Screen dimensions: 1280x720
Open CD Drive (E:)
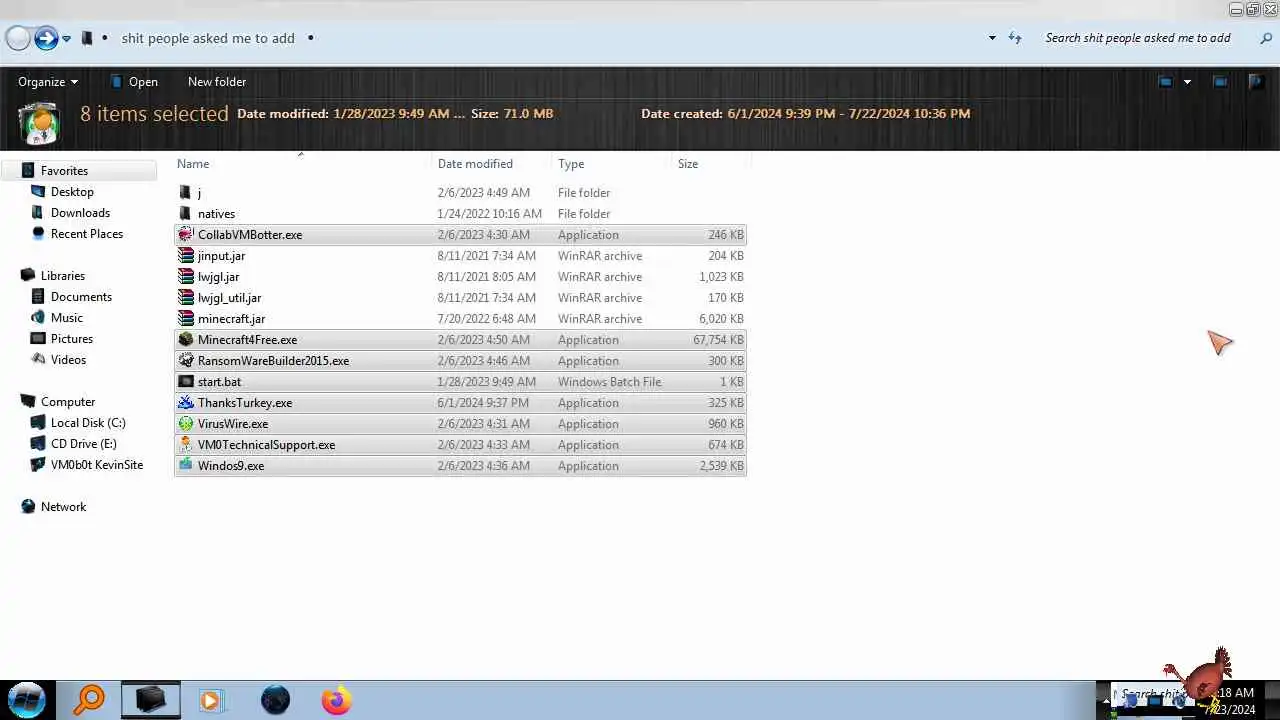click(x=84, y=444)
